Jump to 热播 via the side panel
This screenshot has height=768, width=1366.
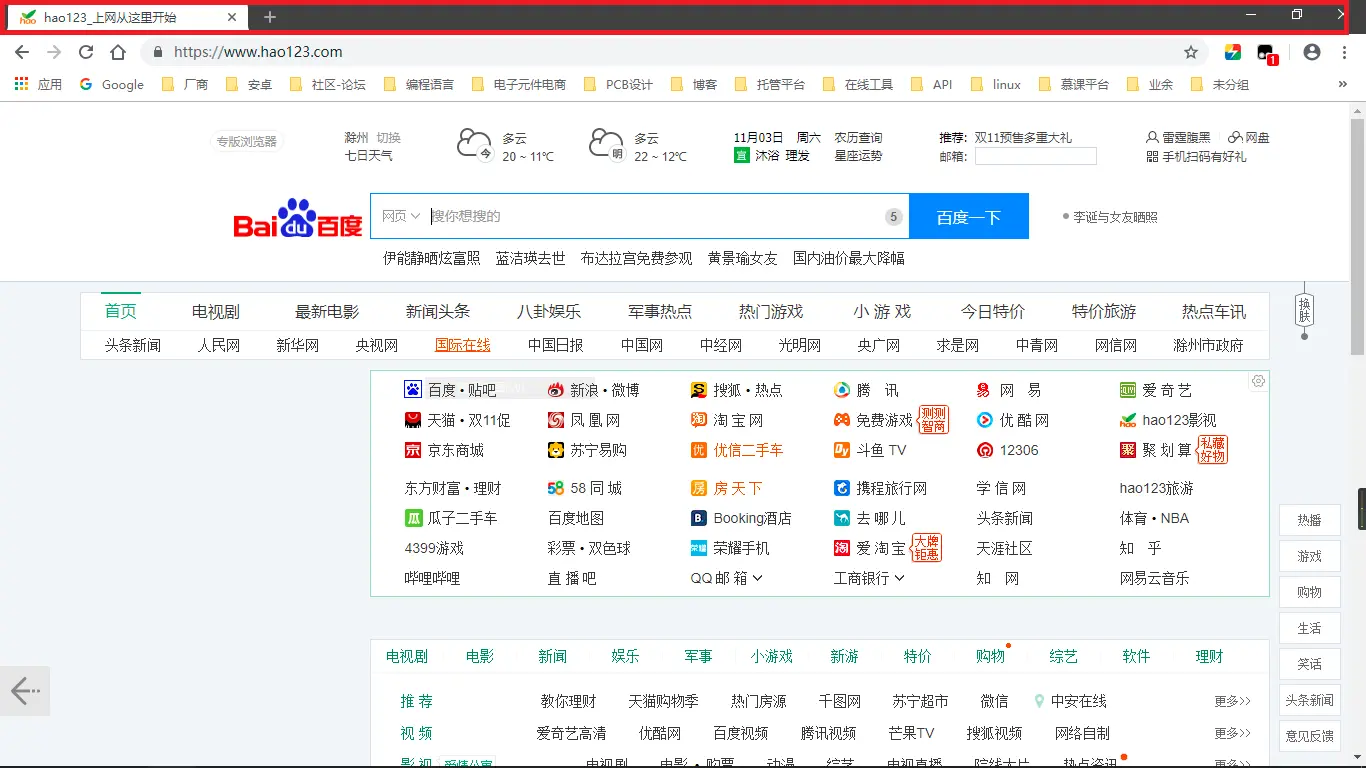[1309, 520]
